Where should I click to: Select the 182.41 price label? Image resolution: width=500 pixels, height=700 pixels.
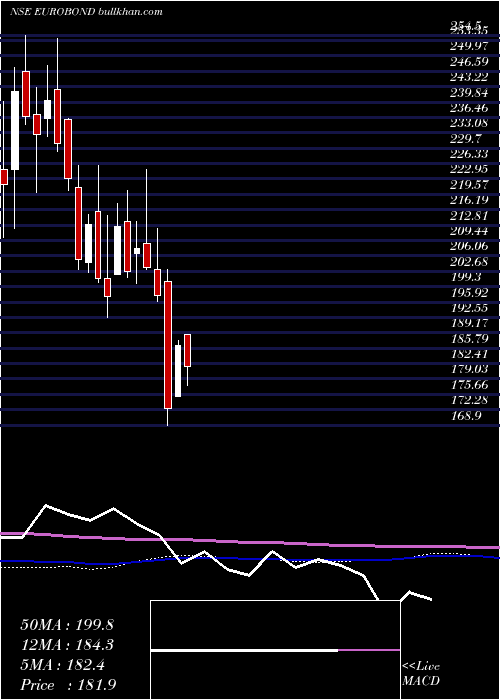coord(469,354)
